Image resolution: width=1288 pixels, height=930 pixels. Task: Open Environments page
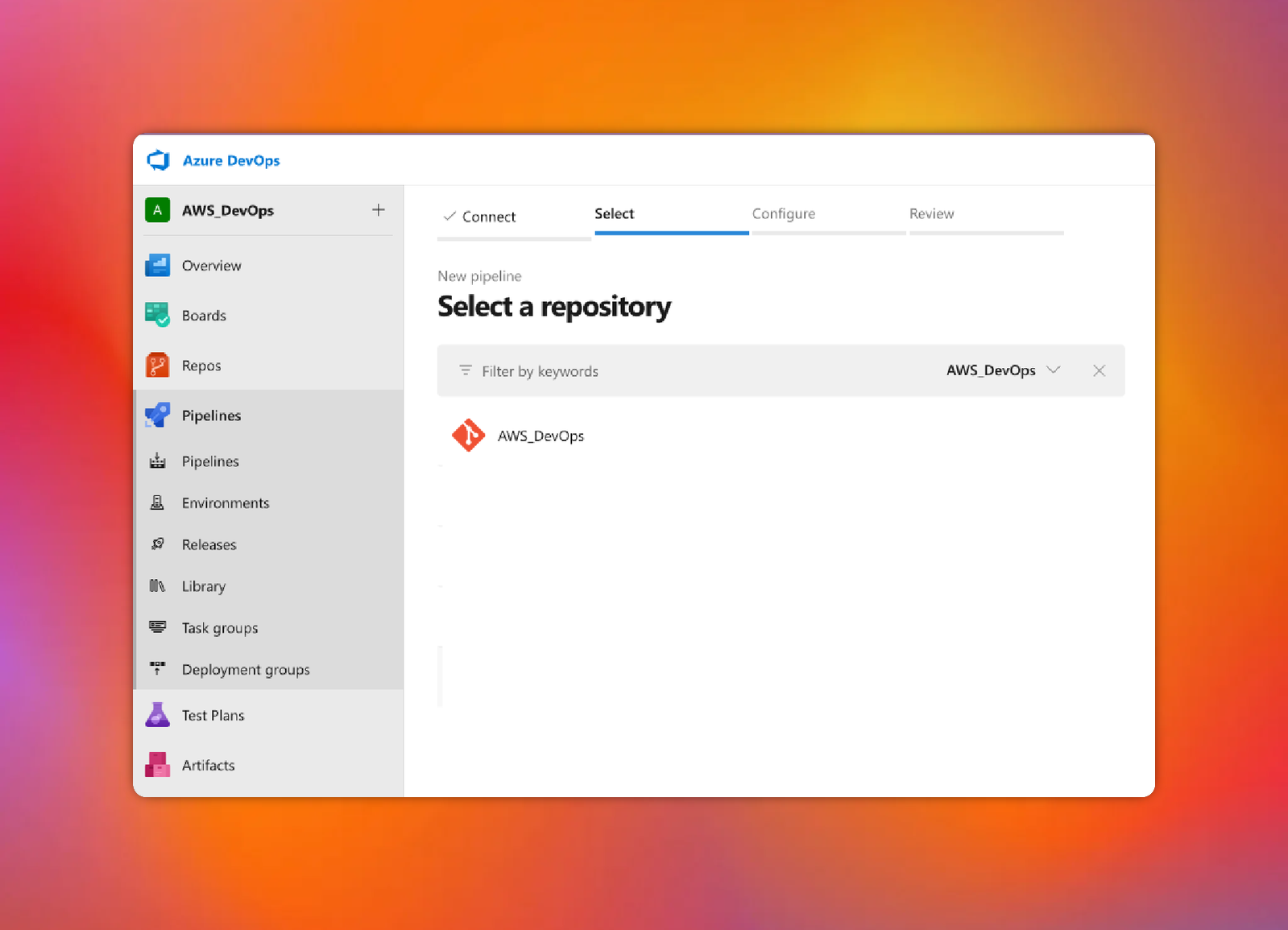click(226, 503)
